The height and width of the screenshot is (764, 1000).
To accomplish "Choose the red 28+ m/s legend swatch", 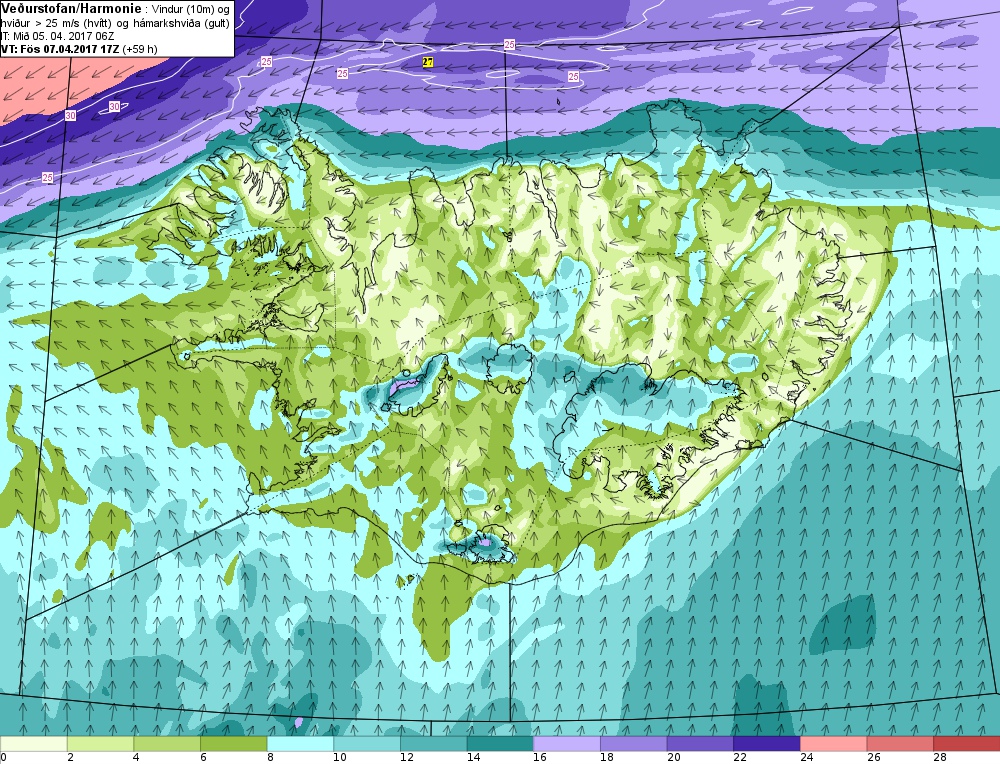I will pos(967,744).
